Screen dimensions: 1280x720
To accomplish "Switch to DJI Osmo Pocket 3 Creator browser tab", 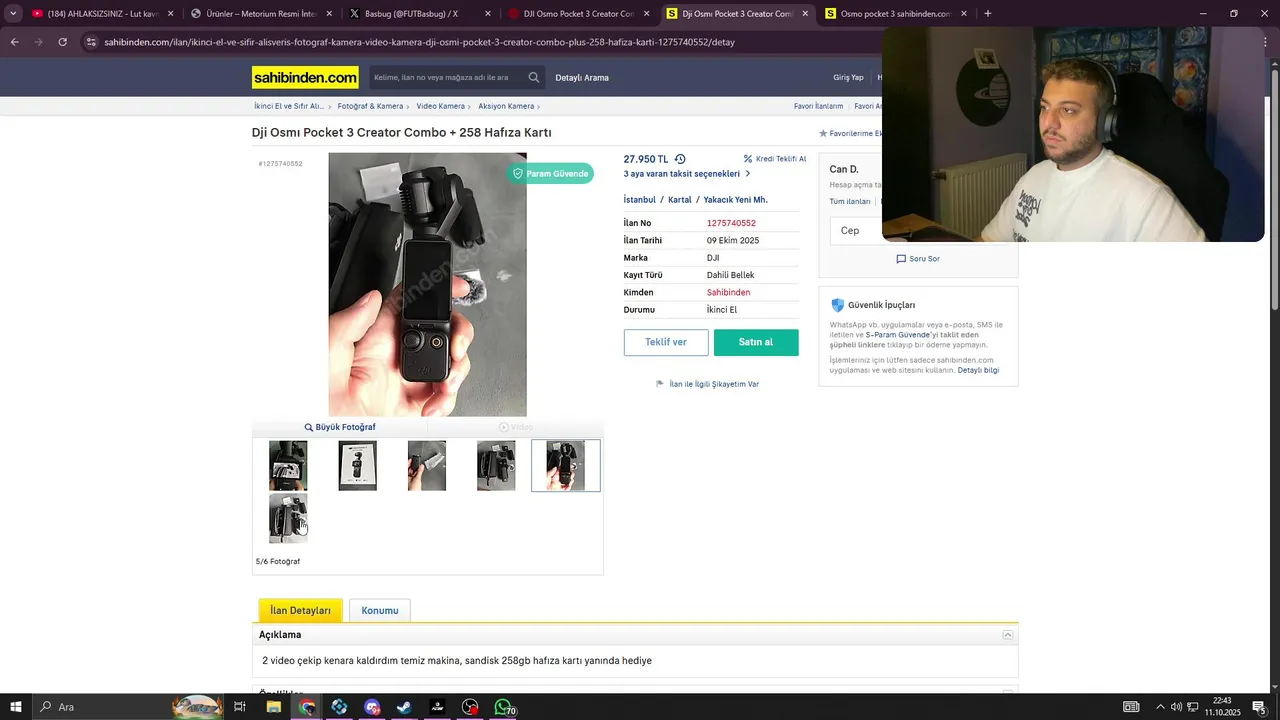I will coord(578,14).
